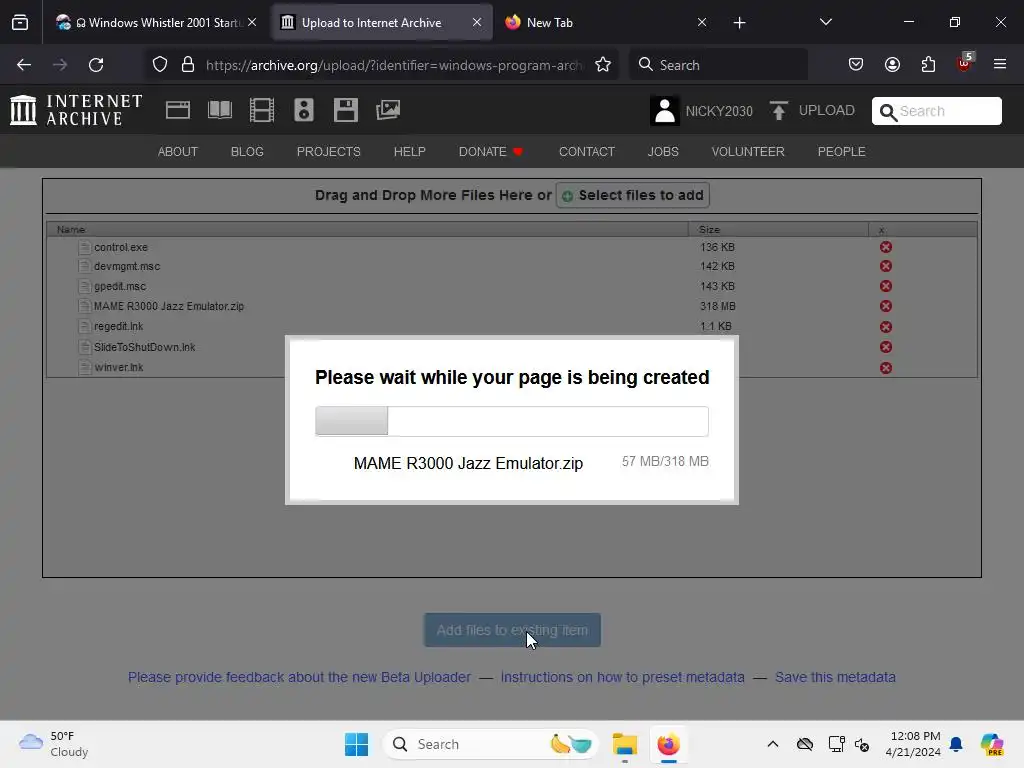Open the DONATE menu link
The image size is (1024, 768).
(490, 152)
